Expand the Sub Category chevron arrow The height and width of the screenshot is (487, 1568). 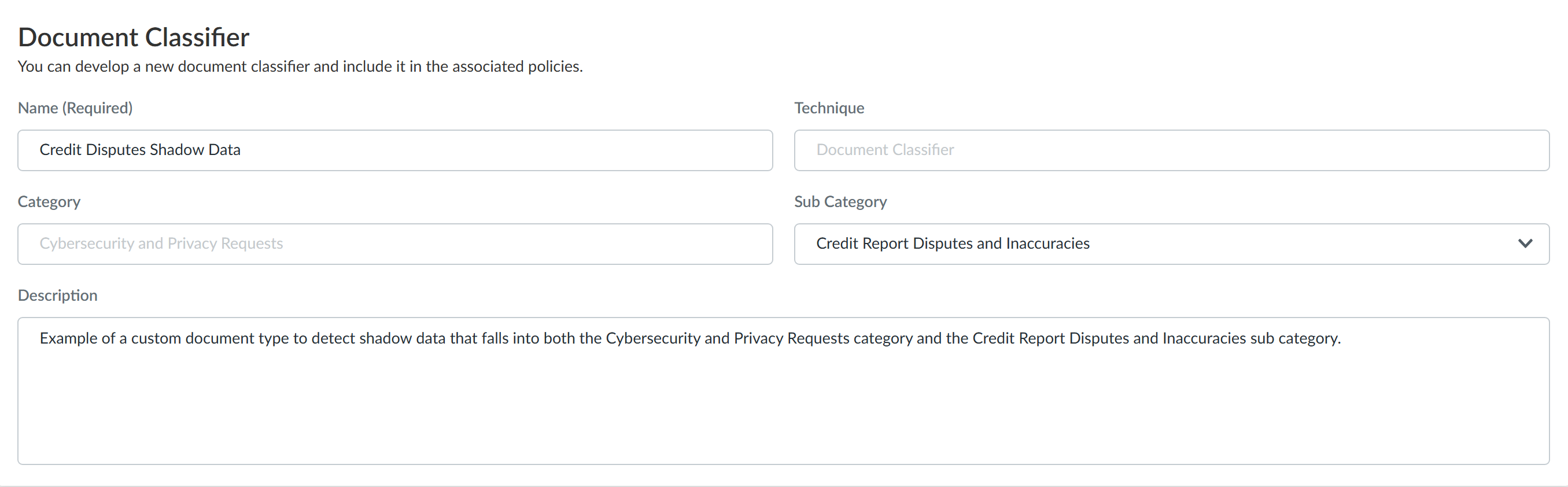click(1525, 244)
